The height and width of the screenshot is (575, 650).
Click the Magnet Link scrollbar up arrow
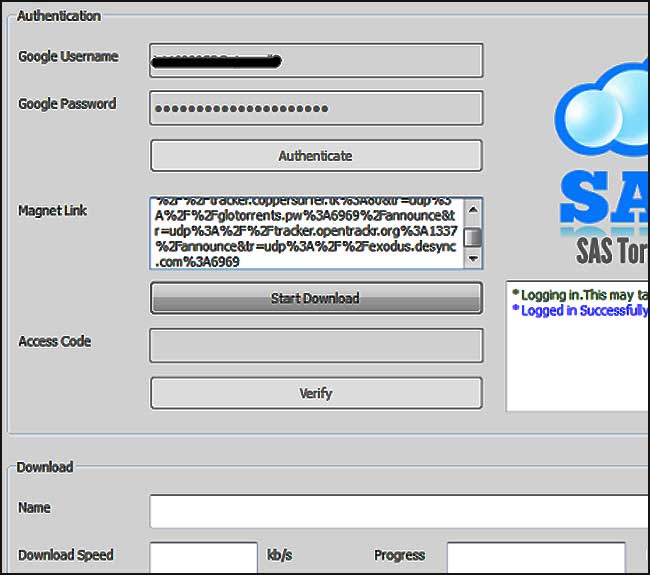(x=473, y=209)
